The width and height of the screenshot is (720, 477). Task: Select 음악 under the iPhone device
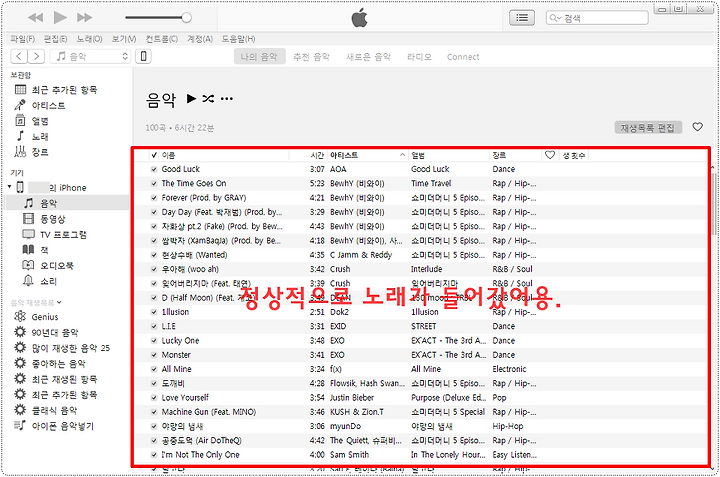tap(48, 203)
